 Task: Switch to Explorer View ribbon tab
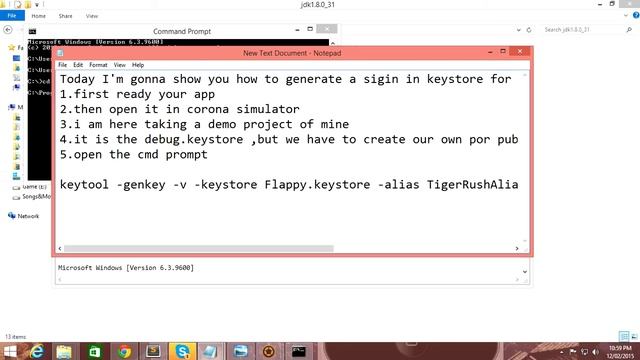92,16
